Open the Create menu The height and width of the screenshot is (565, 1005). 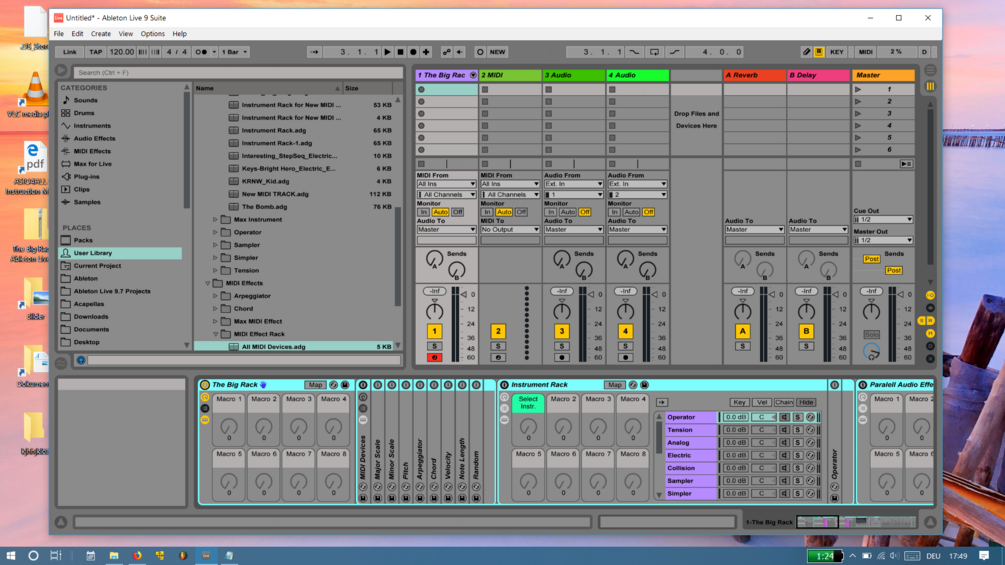point(101,33)
